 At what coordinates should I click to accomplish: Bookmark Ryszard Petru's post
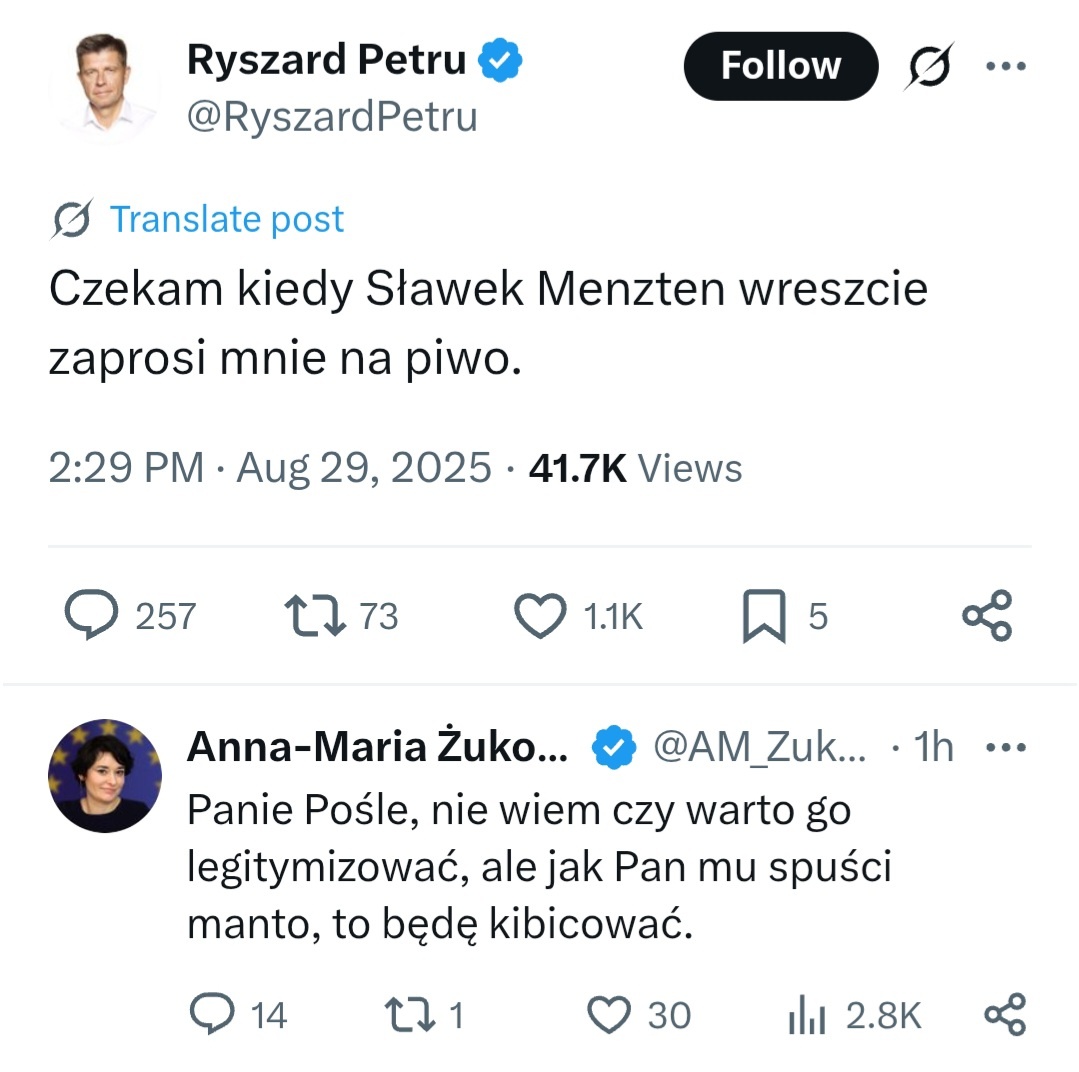pos(764,616)
